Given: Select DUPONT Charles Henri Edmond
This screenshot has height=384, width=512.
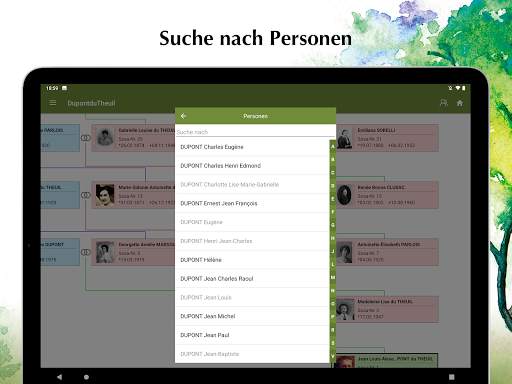Looking at the screenshot, I should (252, 166).
